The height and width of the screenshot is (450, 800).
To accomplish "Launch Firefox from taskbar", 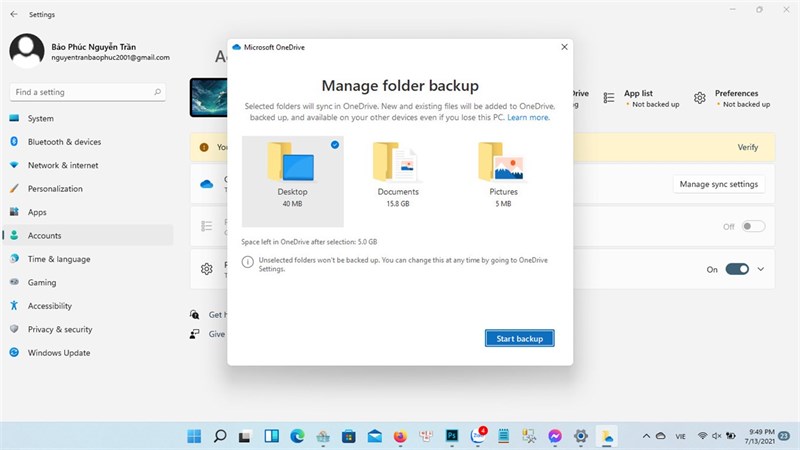I will 401,436.
